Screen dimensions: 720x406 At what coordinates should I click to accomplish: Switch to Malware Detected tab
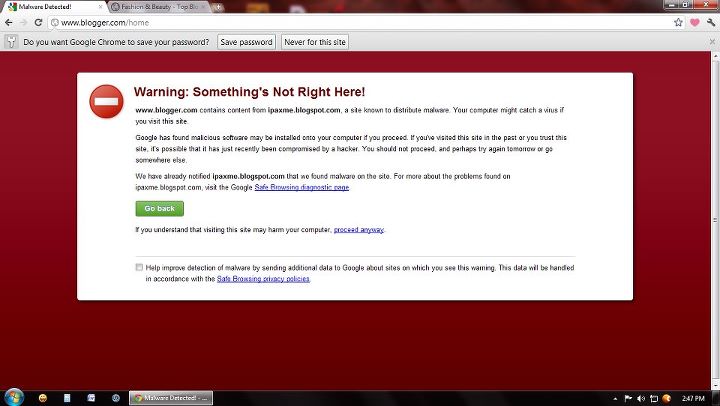click(54, 7)
